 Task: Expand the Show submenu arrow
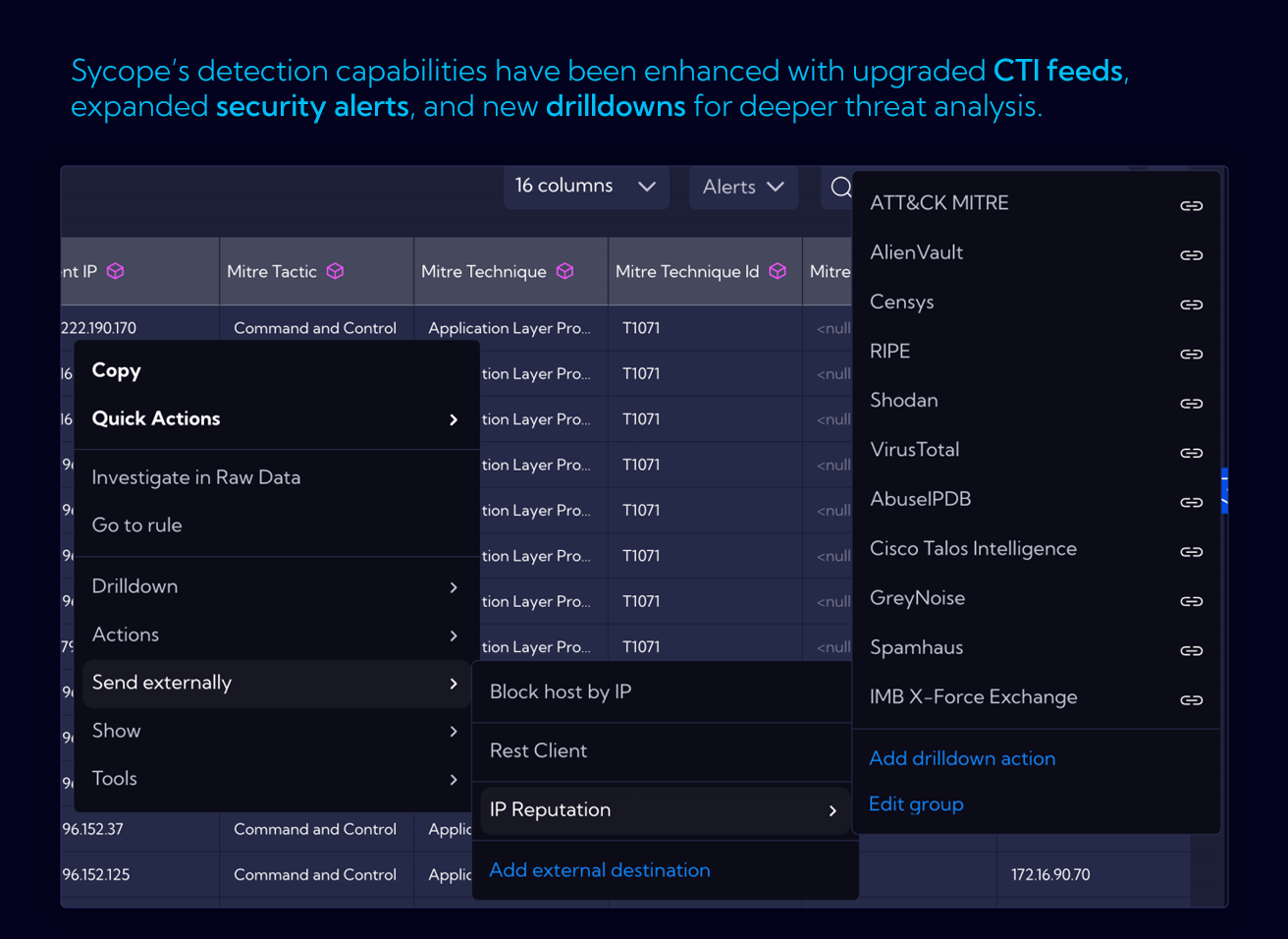point(454,732)
